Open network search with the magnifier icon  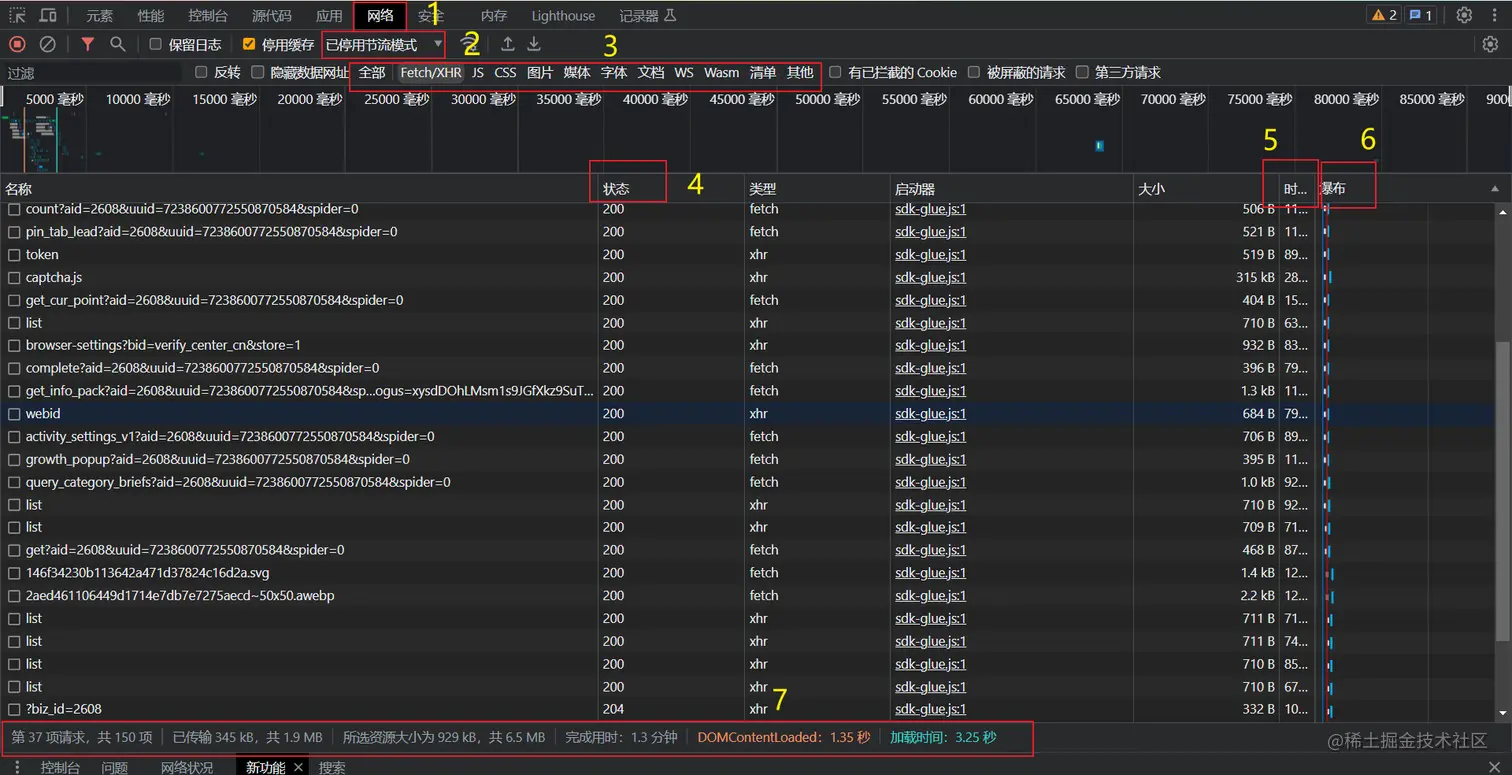pyautogui.click(x=118, y=44)
